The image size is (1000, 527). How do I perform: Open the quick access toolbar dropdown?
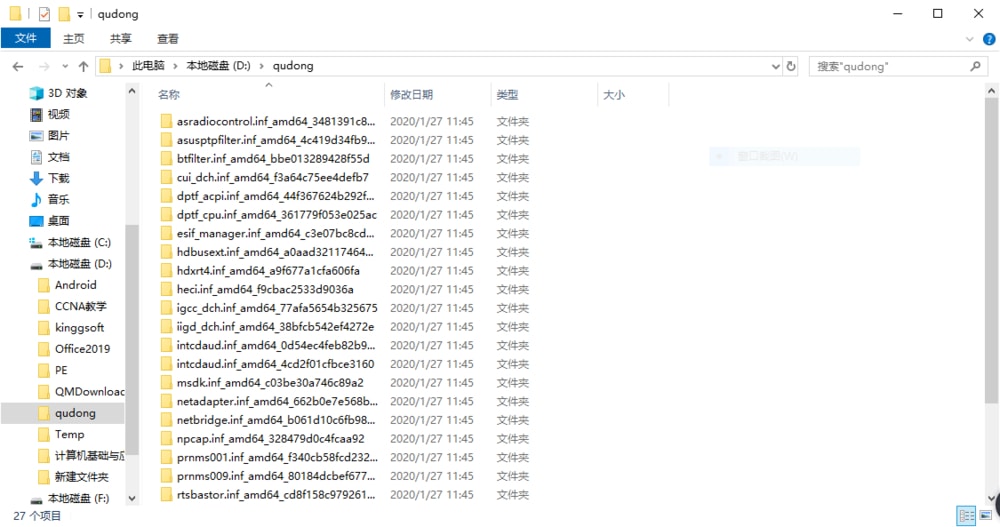(80, 14)
